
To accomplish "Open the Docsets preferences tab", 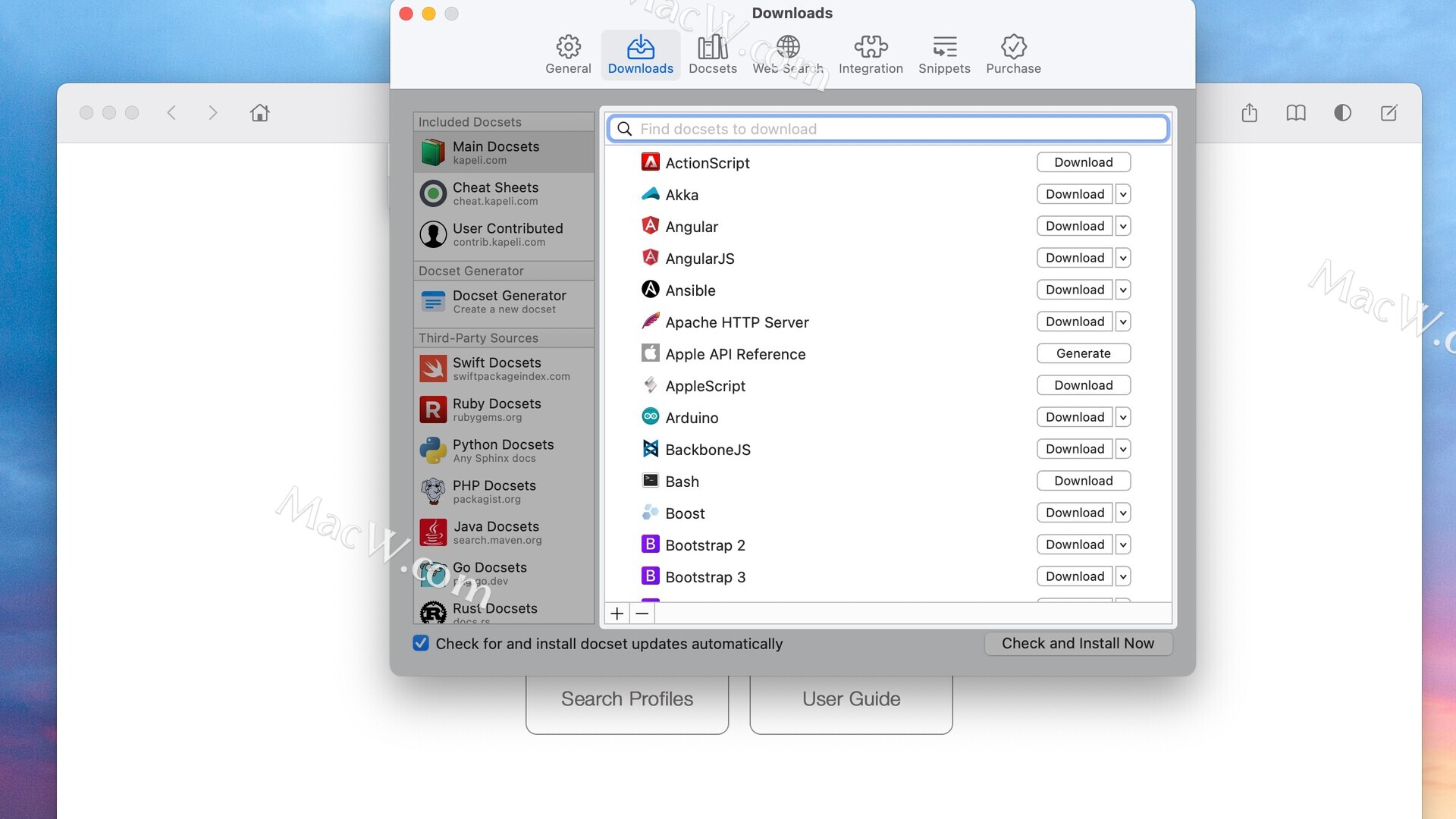I will point(712,55).
